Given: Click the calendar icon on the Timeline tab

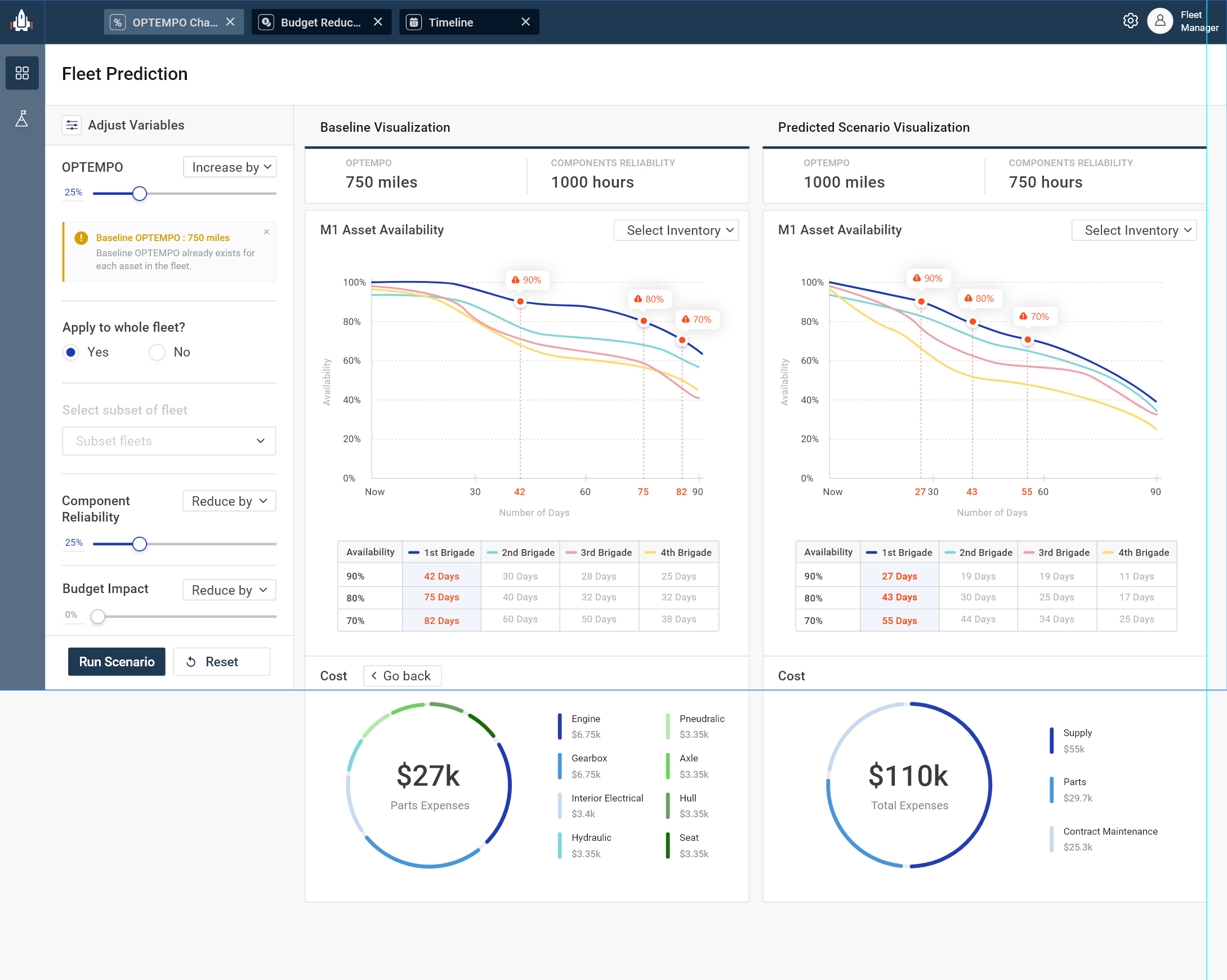Looking at the screenshot, I should (x=413, y=21).
